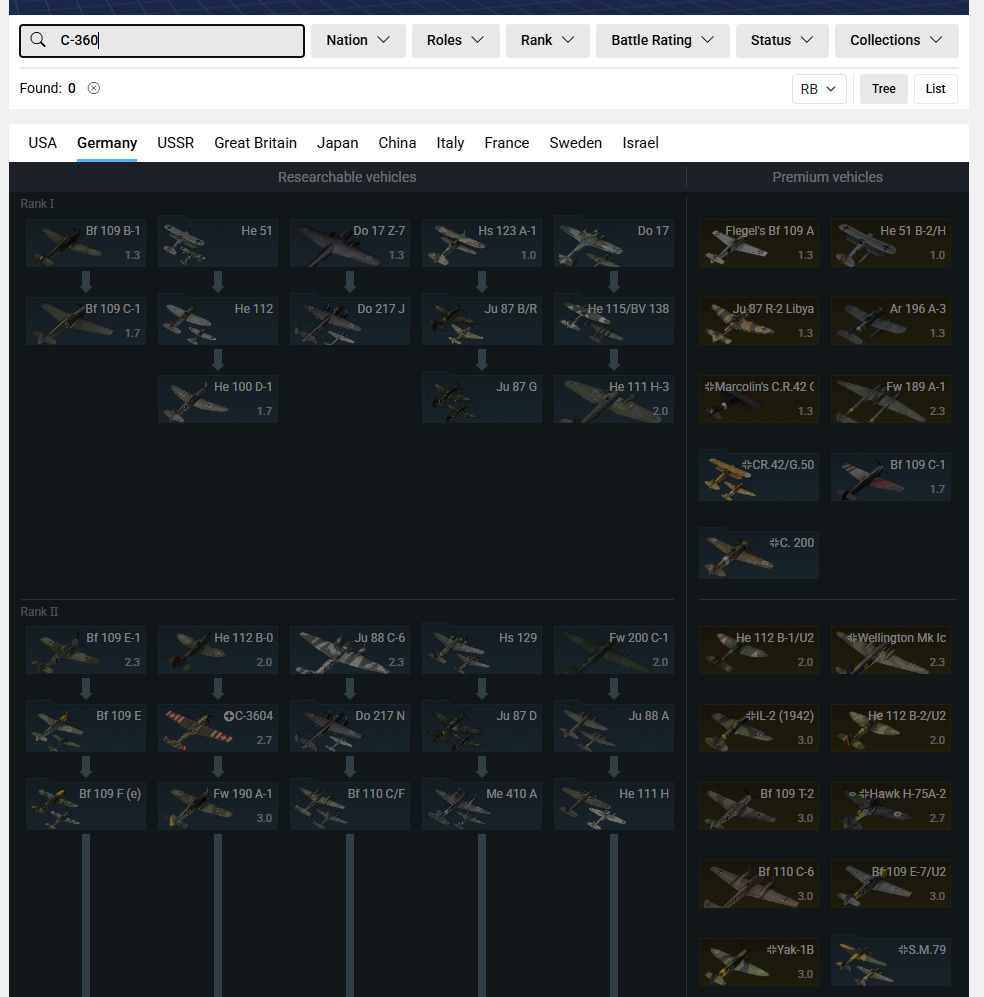The width and height of the screenshot is (984, 997).
Task: Select the Ju 88 C-6 aircraft
Action: click(x=350, y=649)
